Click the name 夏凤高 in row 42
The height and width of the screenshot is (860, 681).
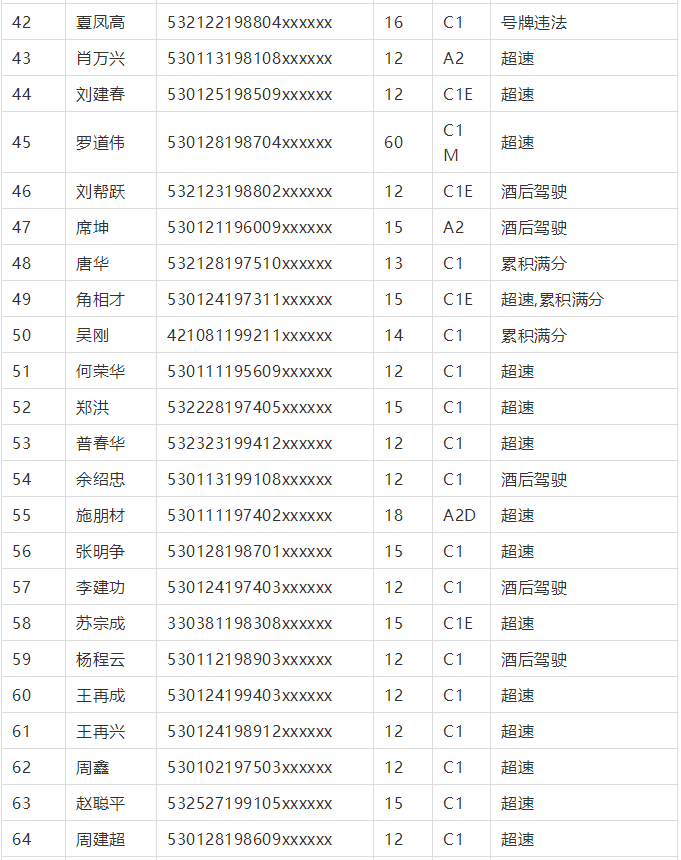pos(100,22)
